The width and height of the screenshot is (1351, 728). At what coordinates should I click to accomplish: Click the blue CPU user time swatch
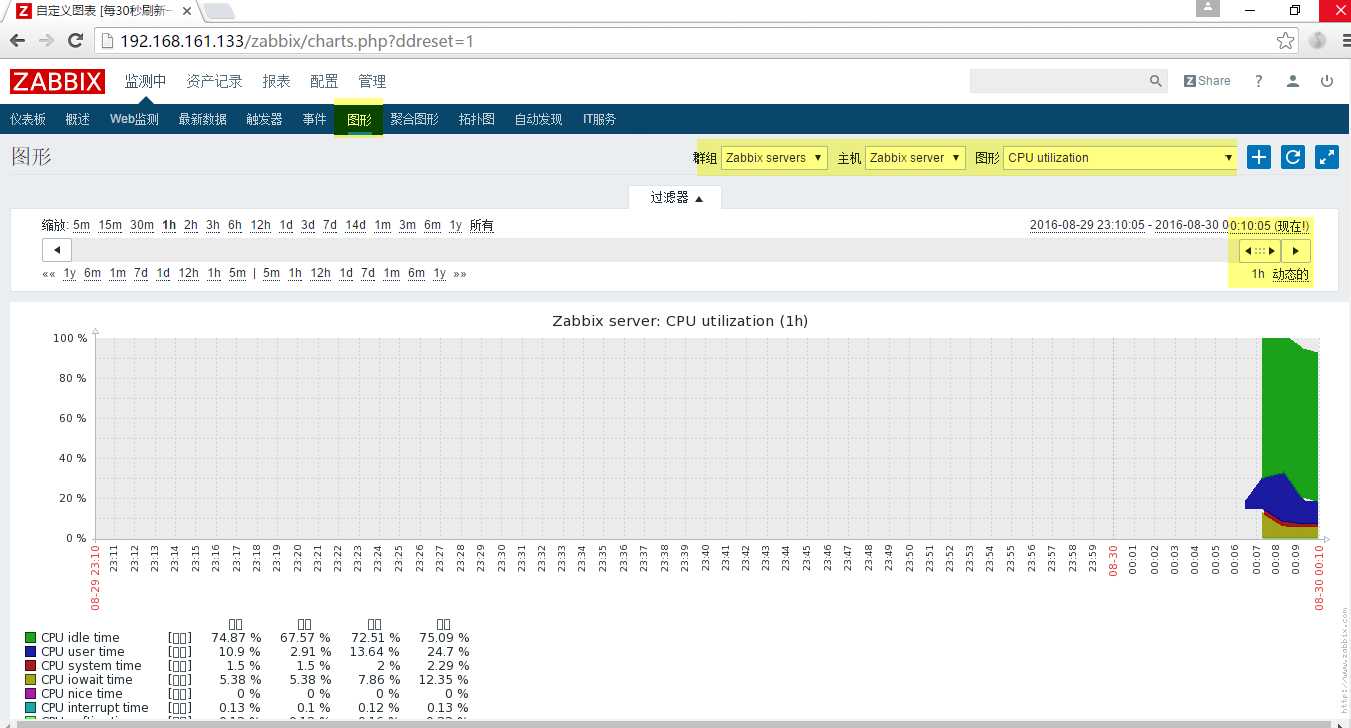pos(30,652)
